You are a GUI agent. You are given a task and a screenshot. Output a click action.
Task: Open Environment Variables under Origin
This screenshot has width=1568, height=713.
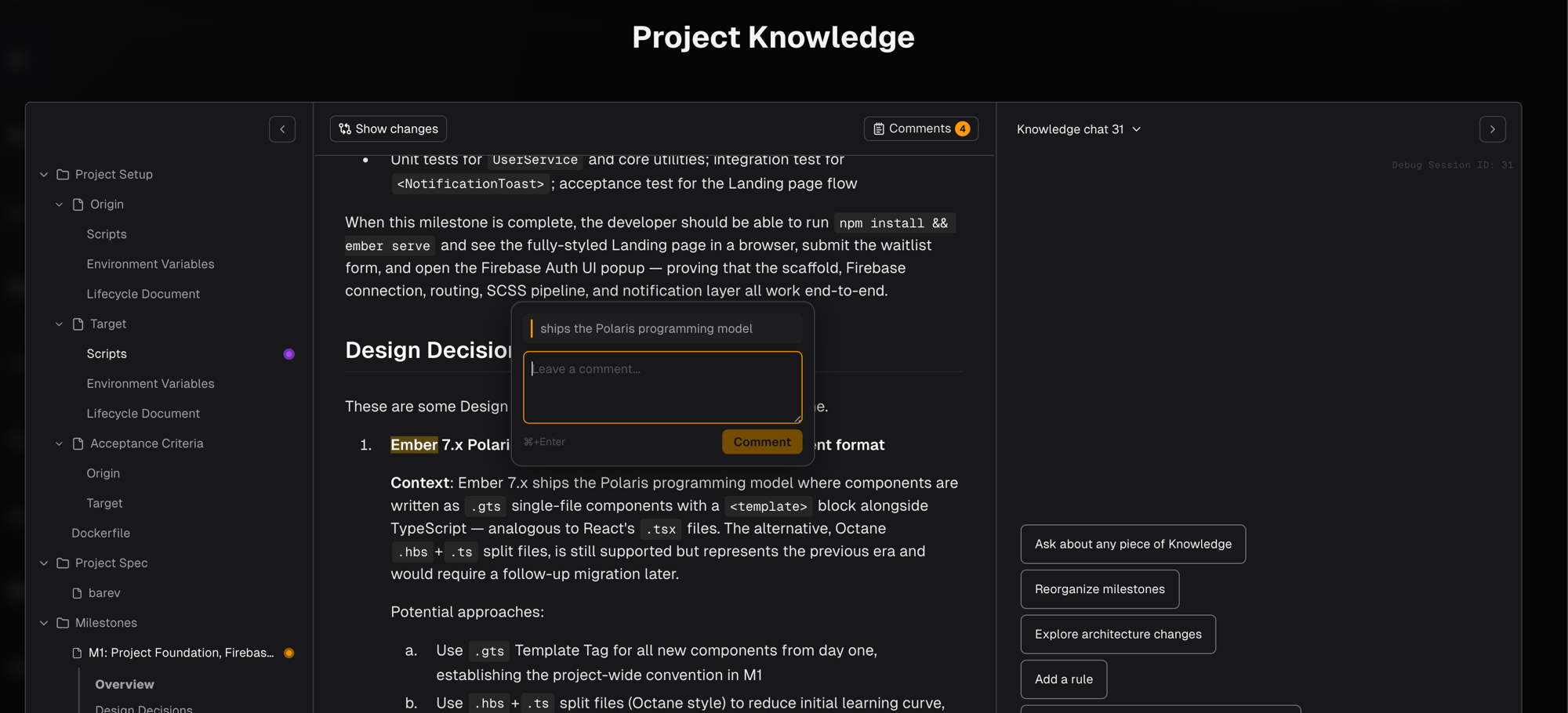151,264
